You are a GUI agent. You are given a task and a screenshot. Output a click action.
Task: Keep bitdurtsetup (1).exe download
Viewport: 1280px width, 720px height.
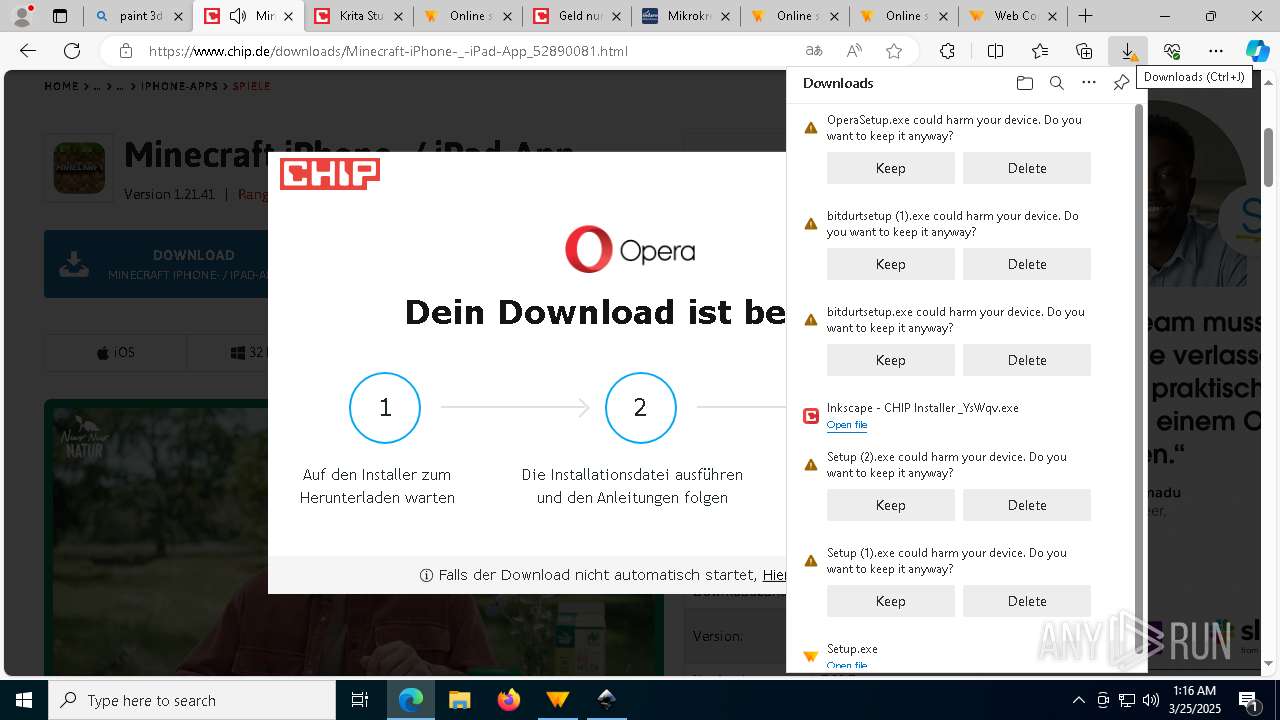pos(890,264)
